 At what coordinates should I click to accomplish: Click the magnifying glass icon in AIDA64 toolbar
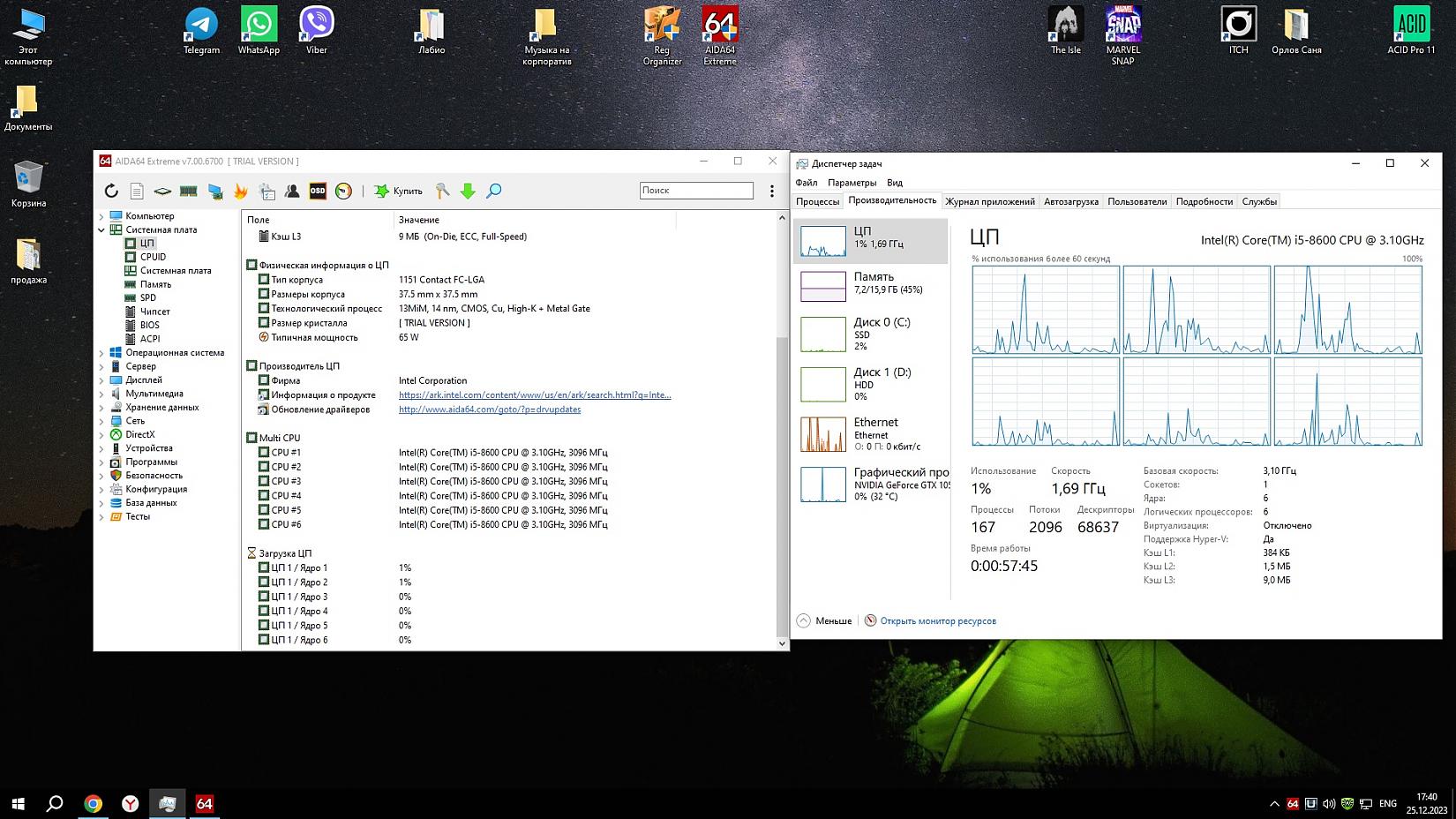click(494, 191)
